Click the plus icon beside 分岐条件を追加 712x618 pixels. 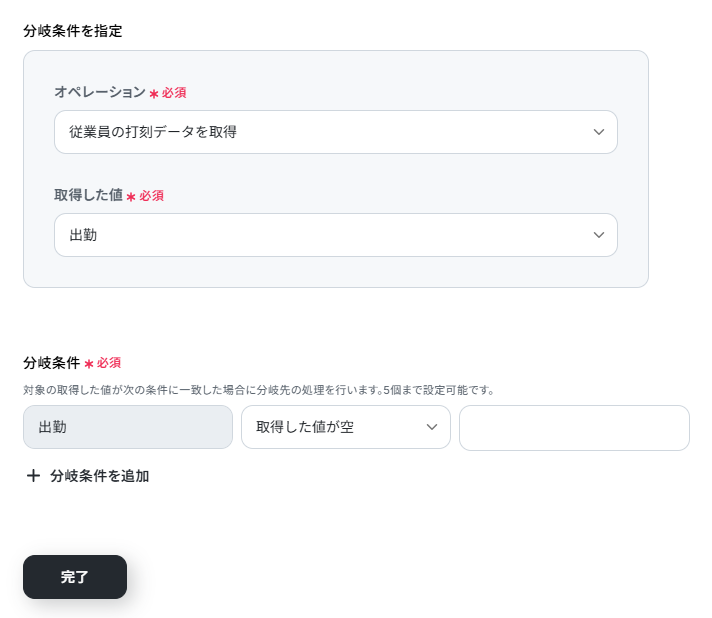33,476
